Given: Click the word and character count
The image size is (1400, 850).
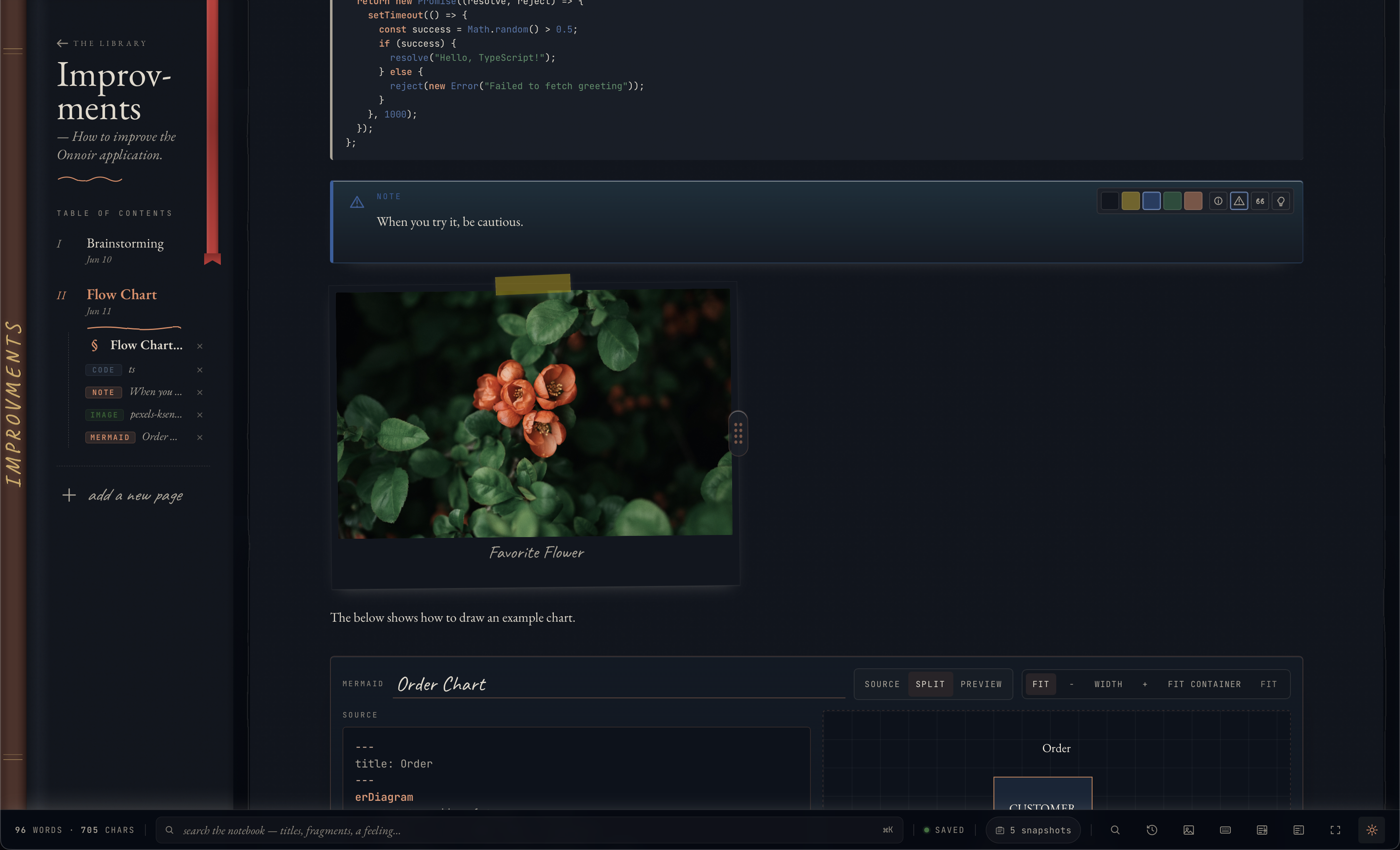Looking at the screenshot, I should coord(75,830).
